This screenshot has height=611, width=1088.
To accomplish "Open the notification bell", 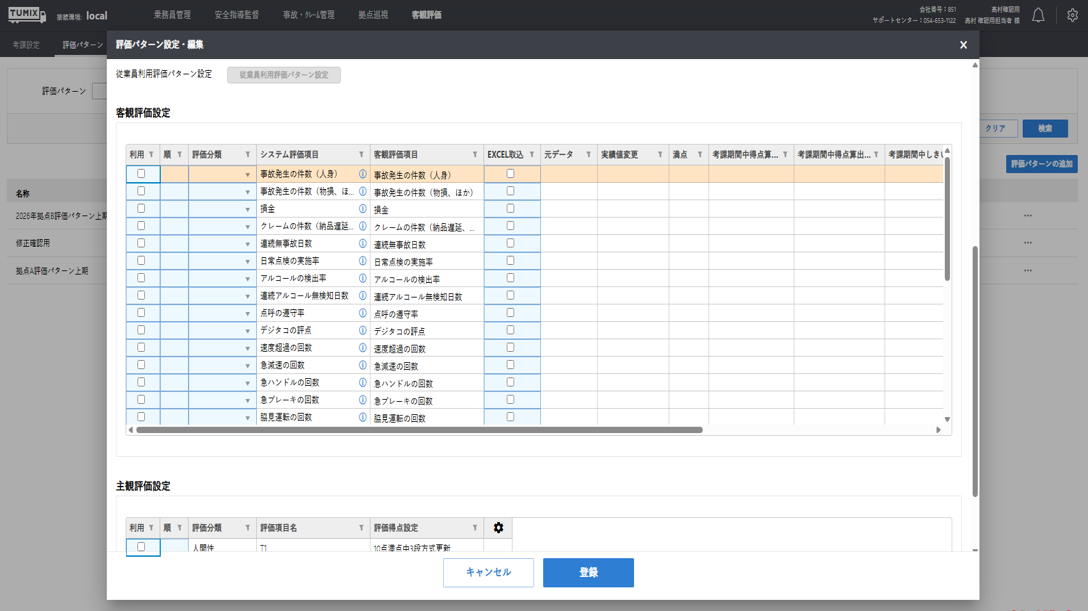I will pos(1038,15).
